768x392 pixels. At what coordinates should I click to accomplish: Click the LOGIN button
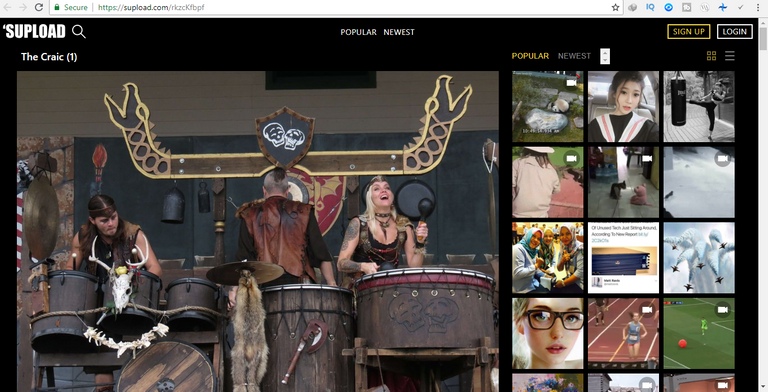pyautogui.click(x=735, y=31)
